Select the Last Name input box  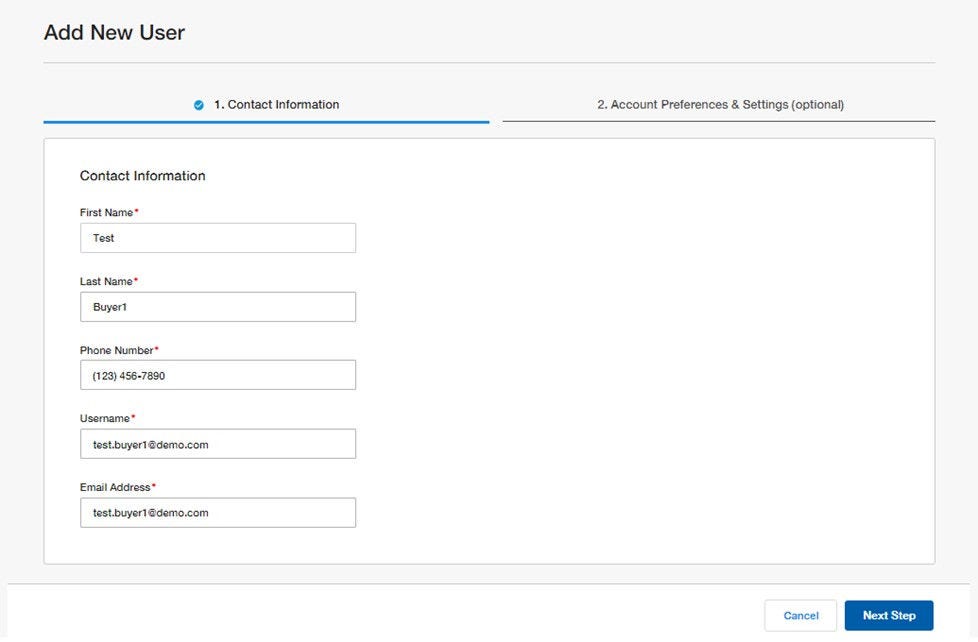[217, 306]
